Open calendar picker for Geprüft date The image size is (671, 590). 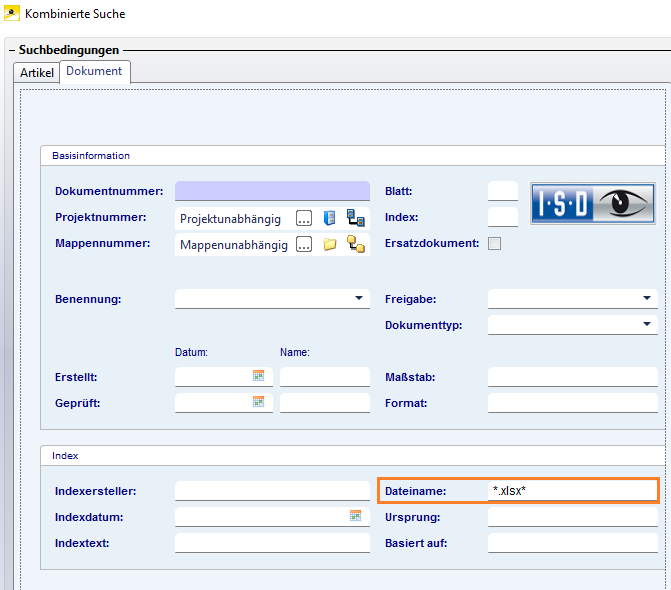258,402
